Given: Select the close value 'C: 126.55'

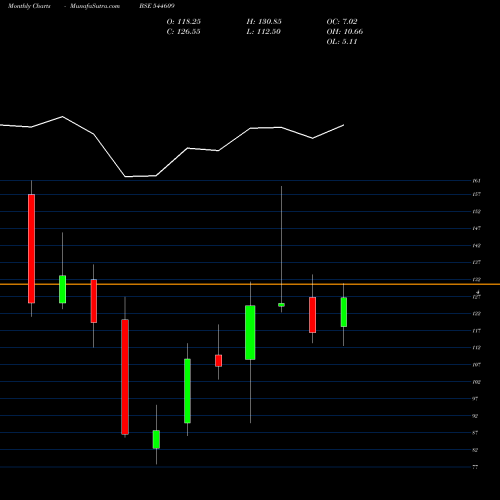Looking at the screenshot, I should point(183,32).
